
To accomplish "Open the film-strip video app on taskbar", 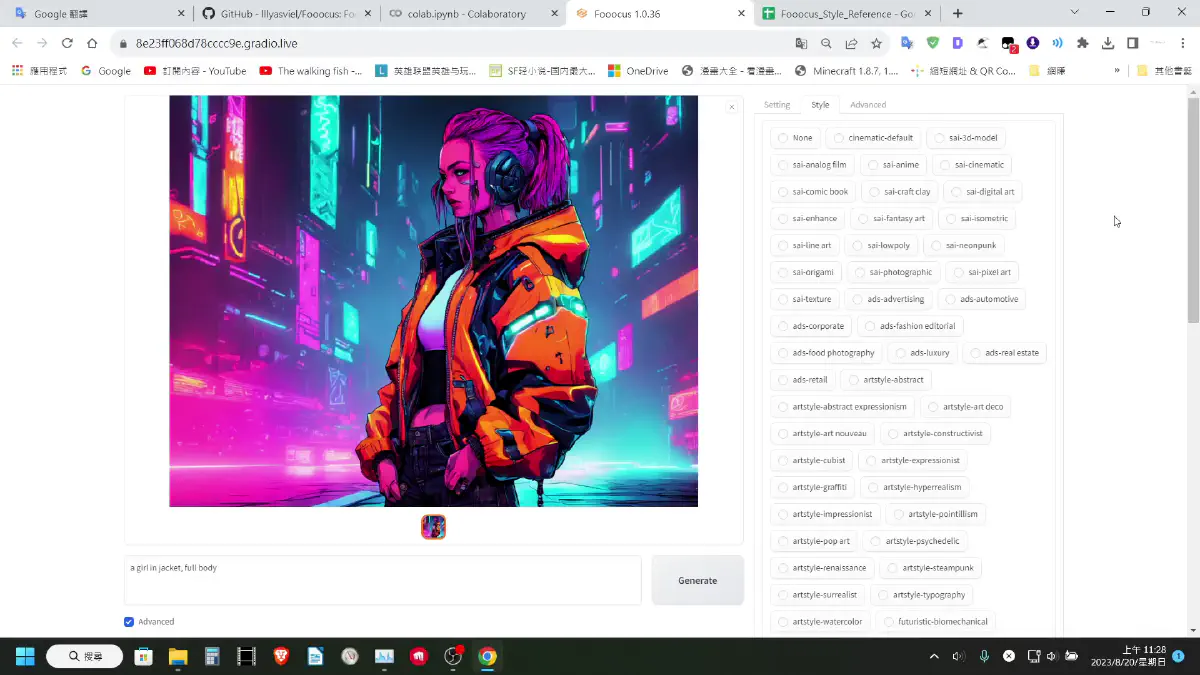I will pos(246,656).
